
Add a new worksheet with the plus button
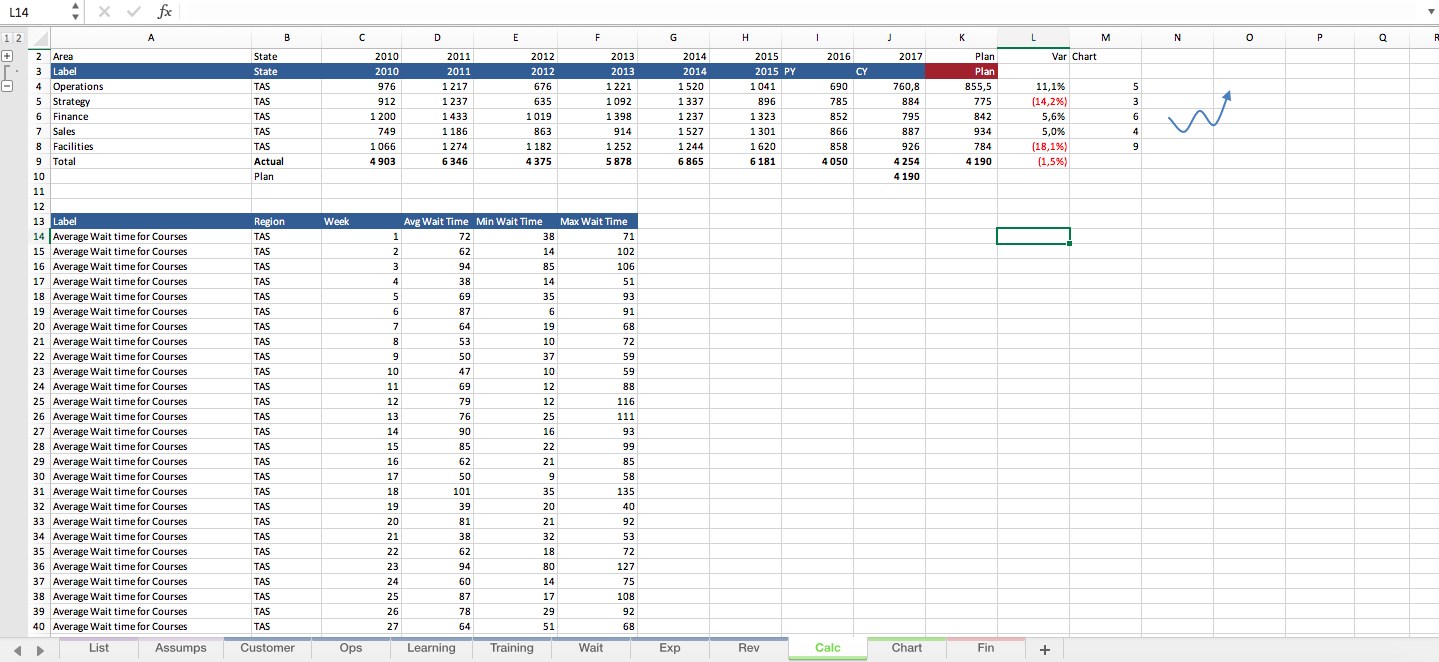[1044, 649]
